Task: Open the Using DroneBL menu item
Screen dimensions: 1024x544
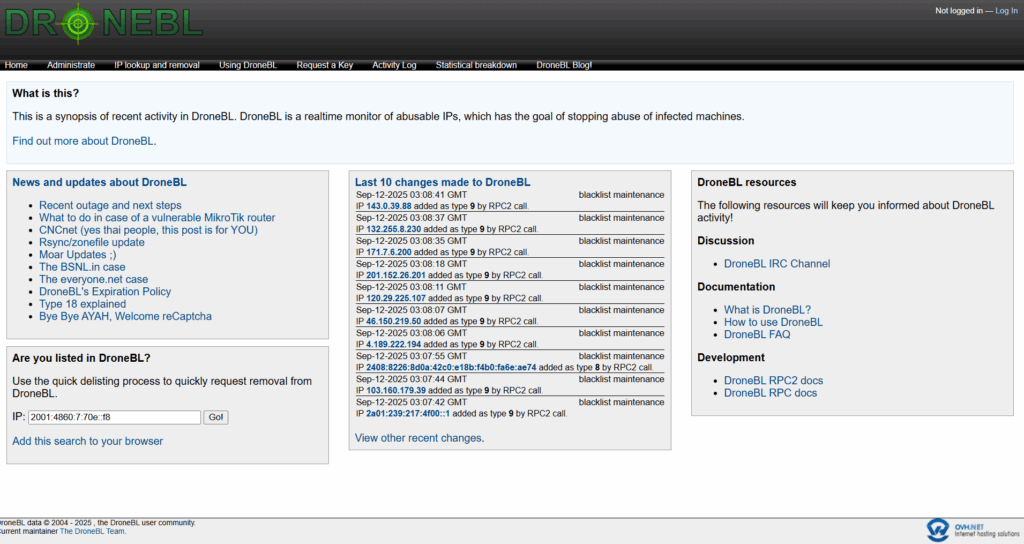Action: pyautogui.click(x=248, y=65)
